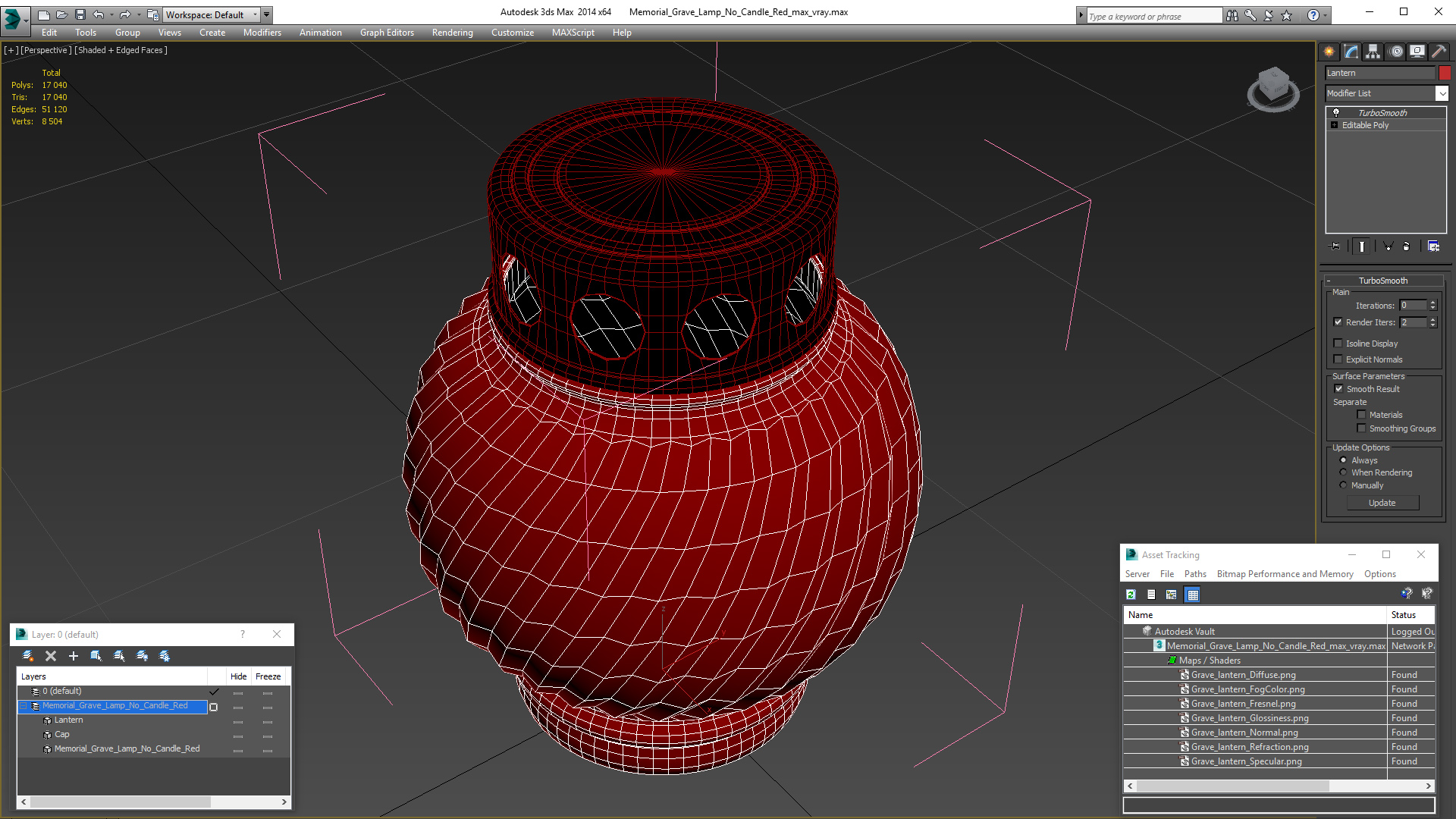Screen dimensions: 1456x819
Task: Open the Rendering menu
Action: [452, 33]
